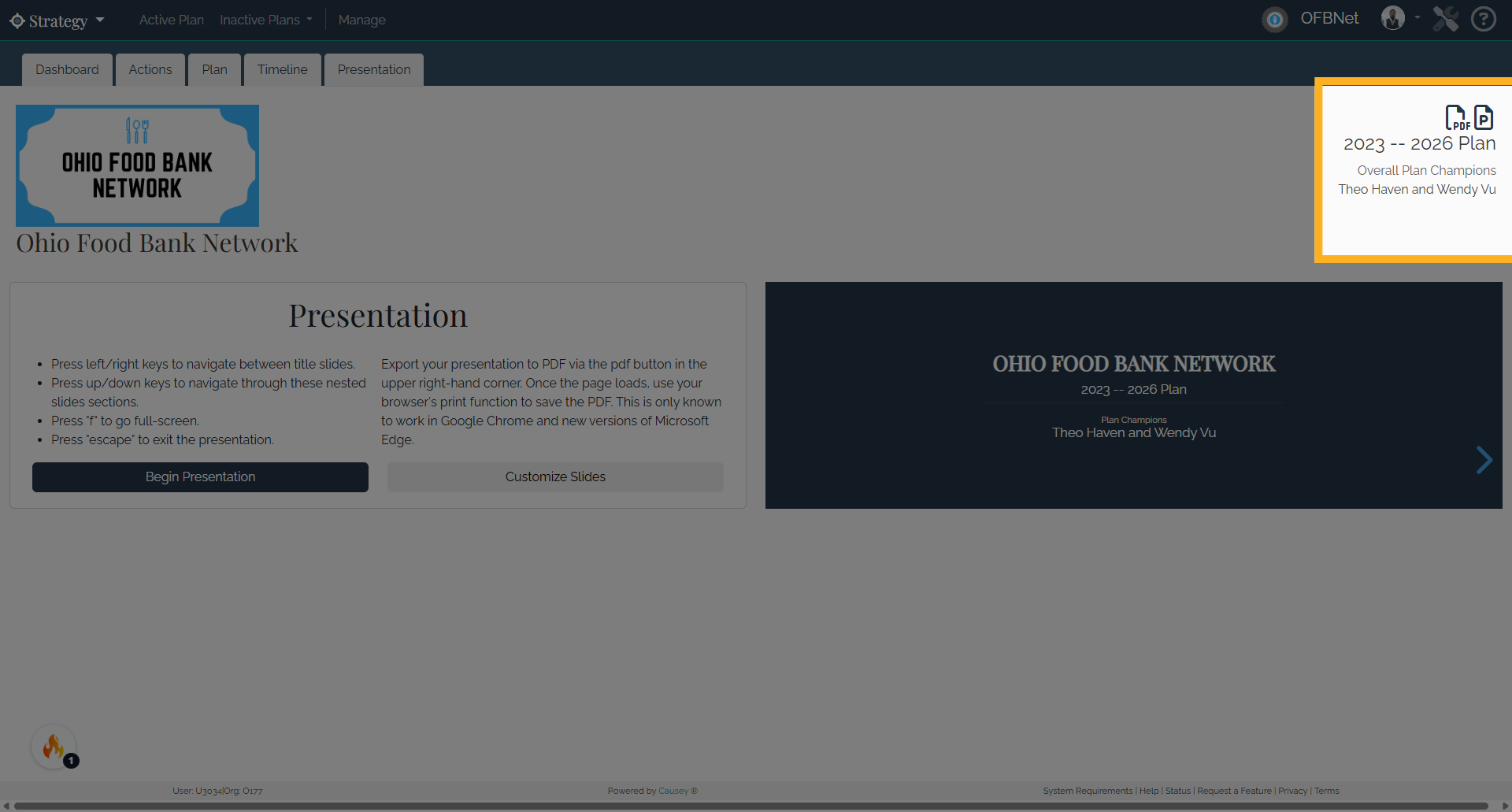Image resolution: width=1512 pixels, height=812 pixels.
Task: Open the Terms footer link
Action: pos(1326,791)
